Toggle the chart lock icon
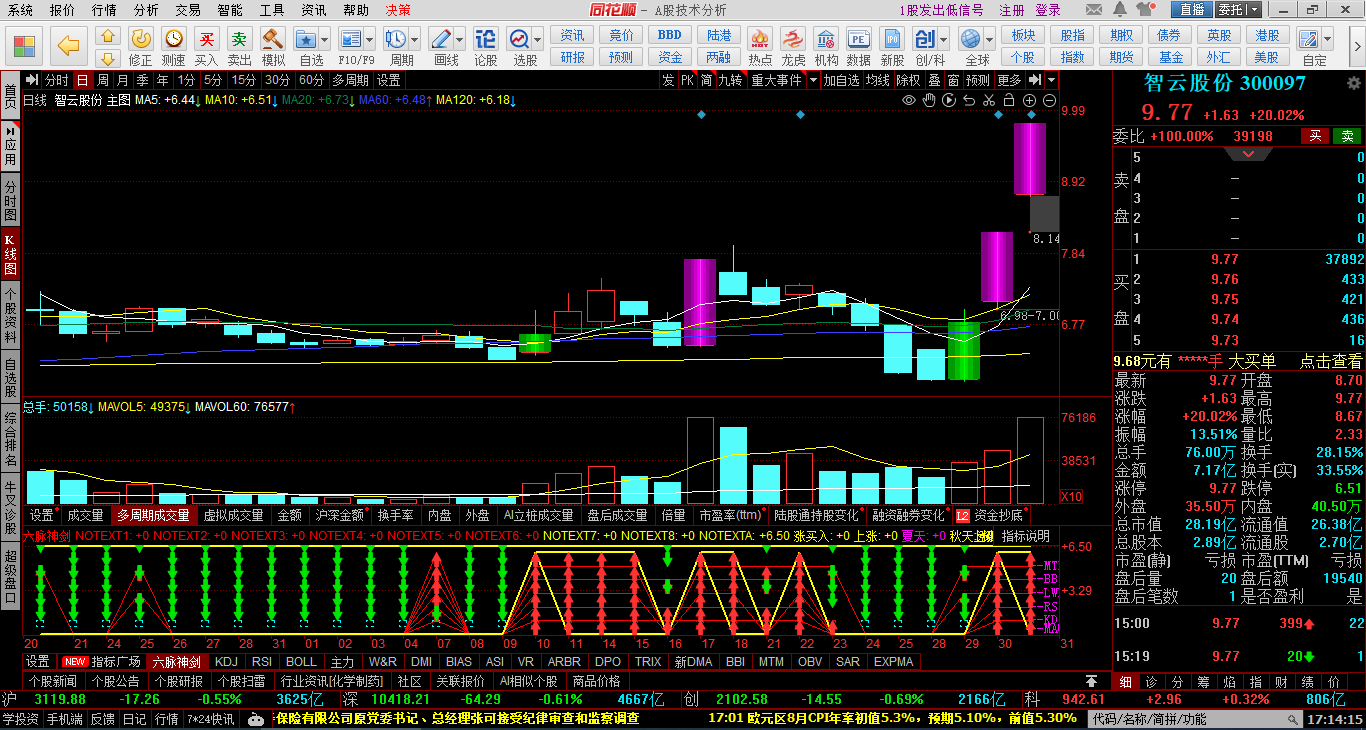 (x=1009, y=100)
